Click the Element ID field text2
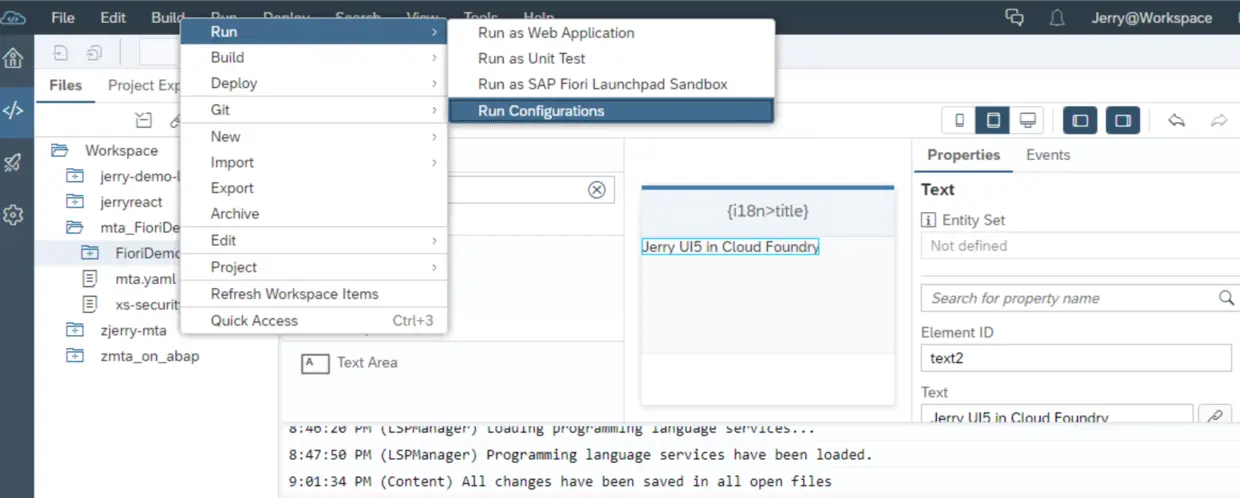Screen dimensions: 1240x498 [1076, 358]
